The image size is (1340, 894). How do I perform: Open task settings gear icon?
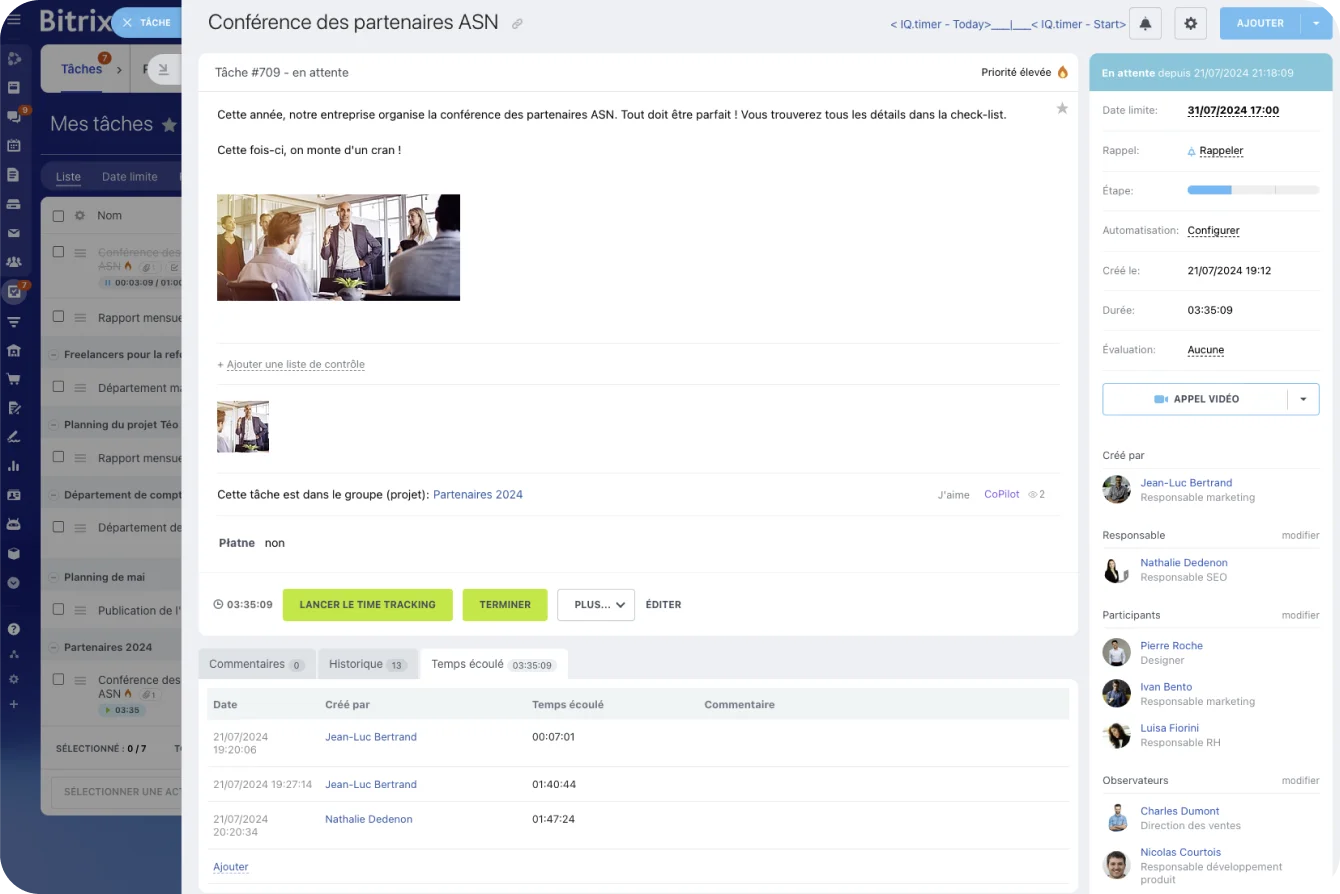click(x=1190, y=23)
